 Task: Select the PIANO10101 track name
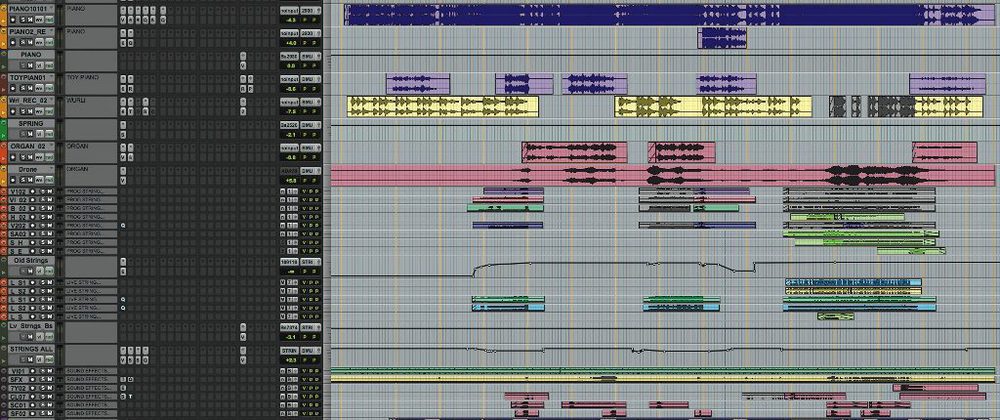(28, 9)
